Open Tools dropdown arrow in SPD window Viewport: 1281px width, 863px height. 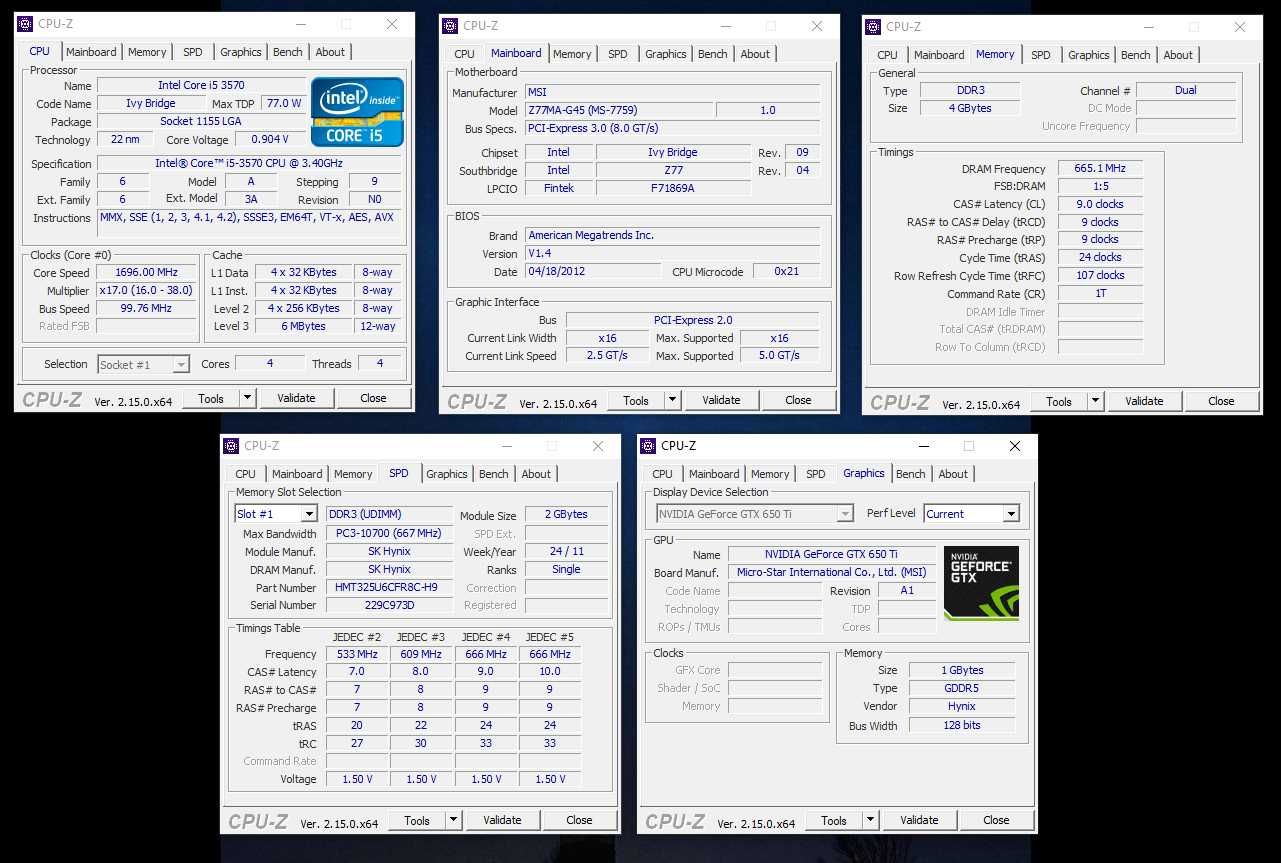coord(453,820)
